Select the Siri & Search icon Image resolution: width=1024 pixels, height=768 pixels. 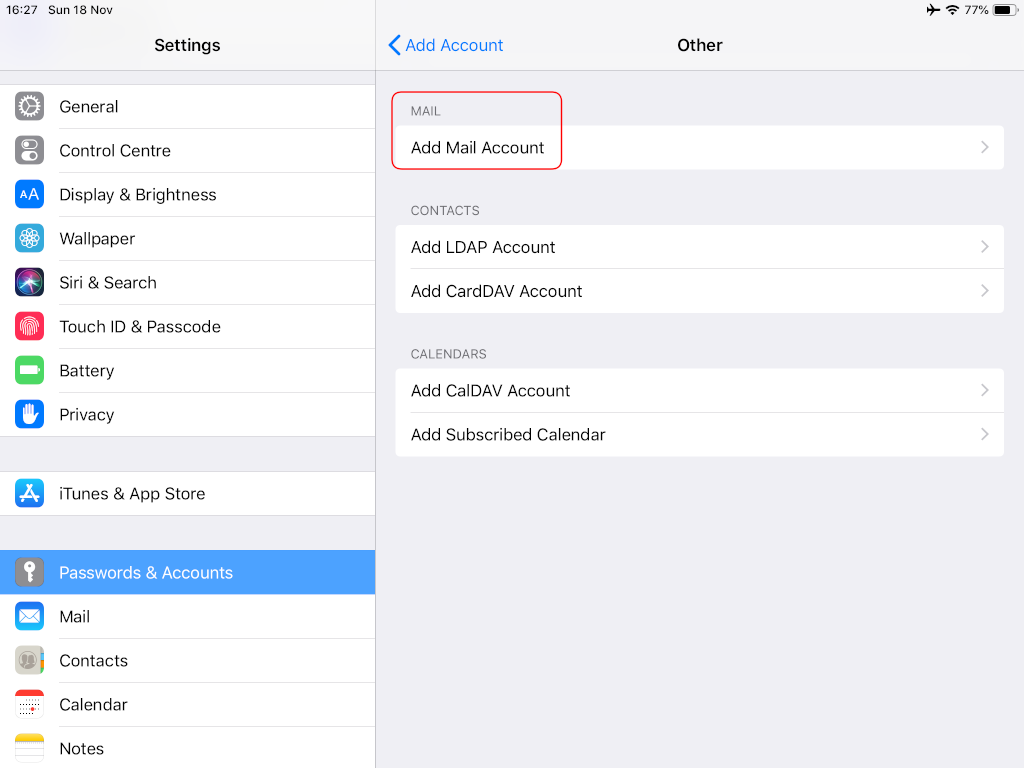[29, 282]
